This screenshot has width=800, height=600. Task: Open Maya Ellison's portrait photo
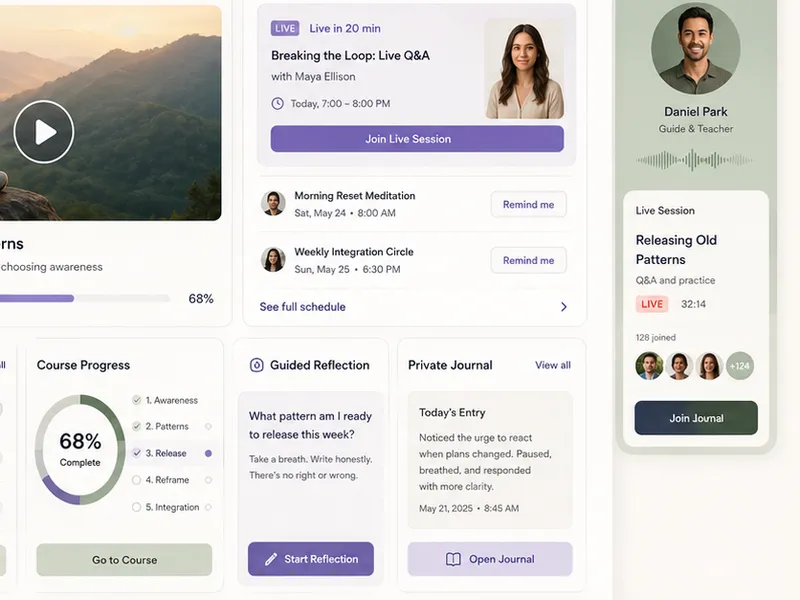click(524, 69)
